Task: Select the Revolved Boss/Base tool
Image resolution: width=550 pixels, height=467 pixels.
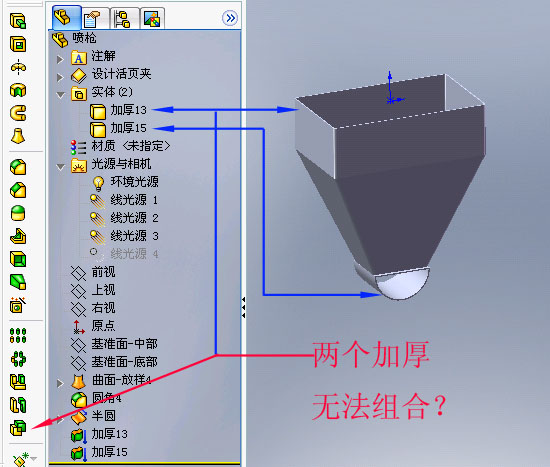Action: [x=18, y=67]
